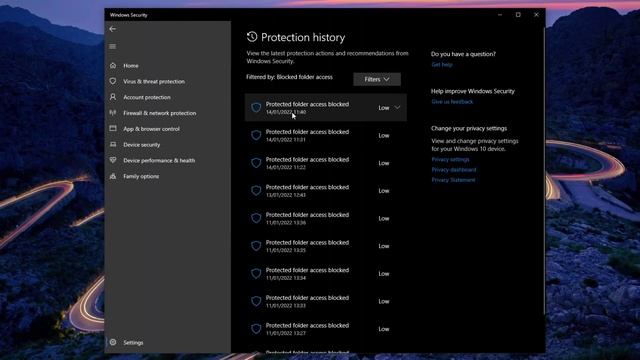Viewport: 640px width, 360px height.
Task: Open Family options section
Action: click(x=141, y=176)
